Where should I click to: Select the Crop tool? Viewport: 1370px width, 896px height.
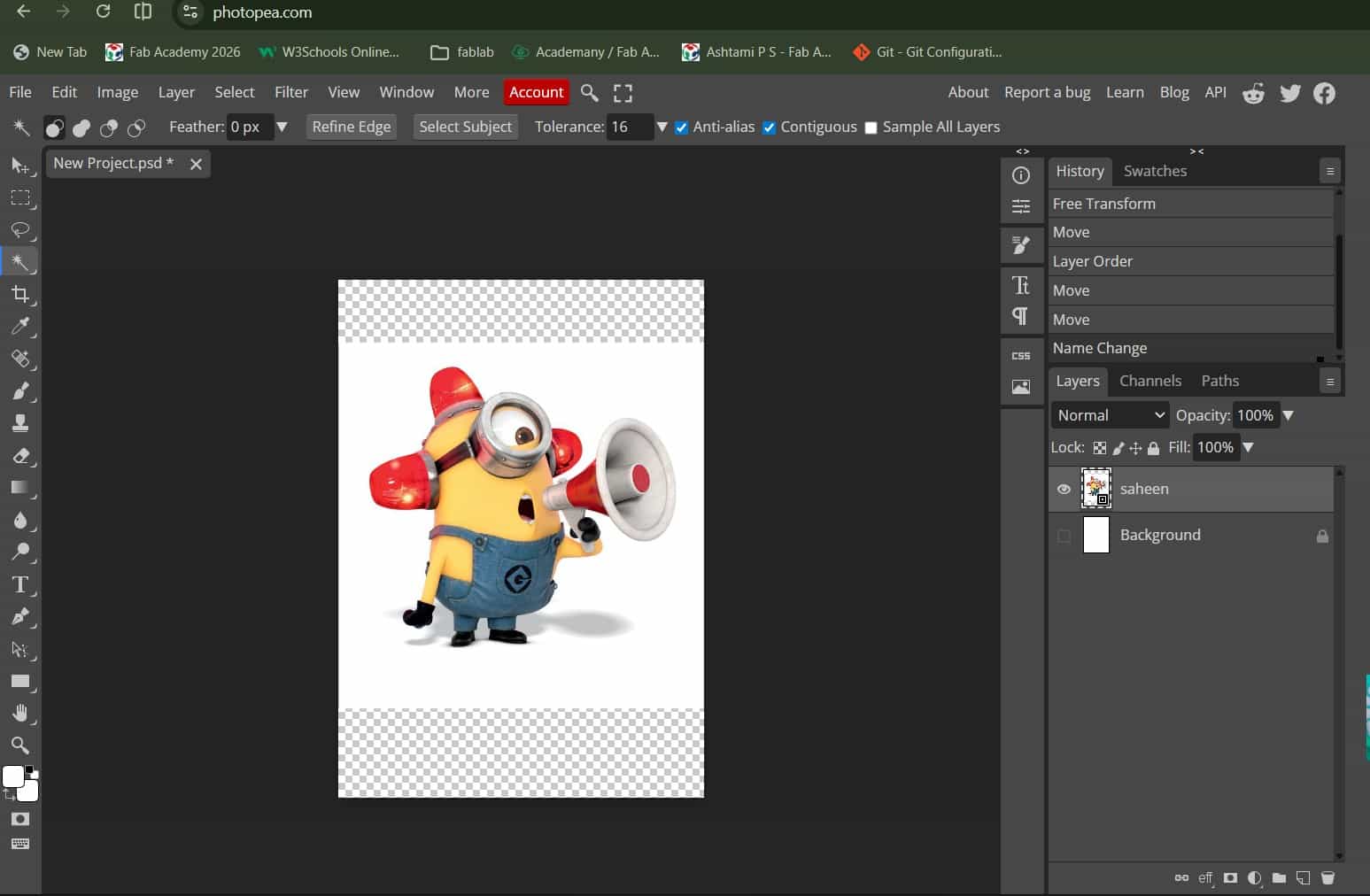click(x=19, y=294)
